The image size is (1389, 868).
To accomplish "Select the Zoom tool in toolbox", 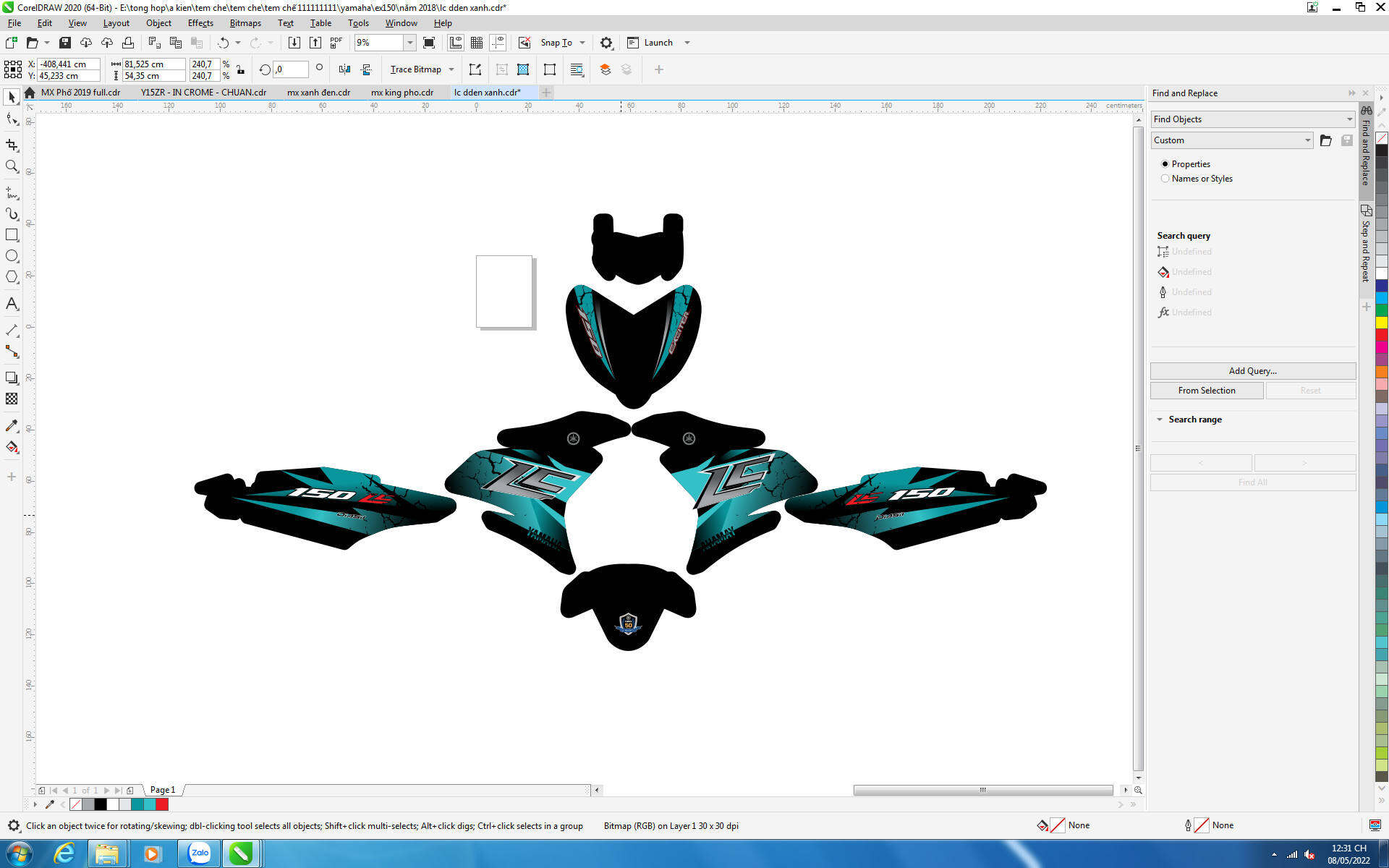I will coord(12,166).
